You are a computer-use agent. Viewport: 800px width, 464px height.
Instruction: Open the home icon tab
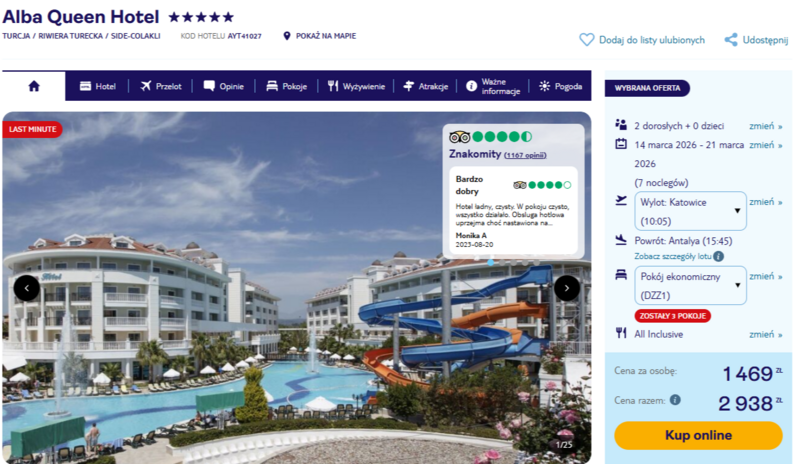[34, 86]
